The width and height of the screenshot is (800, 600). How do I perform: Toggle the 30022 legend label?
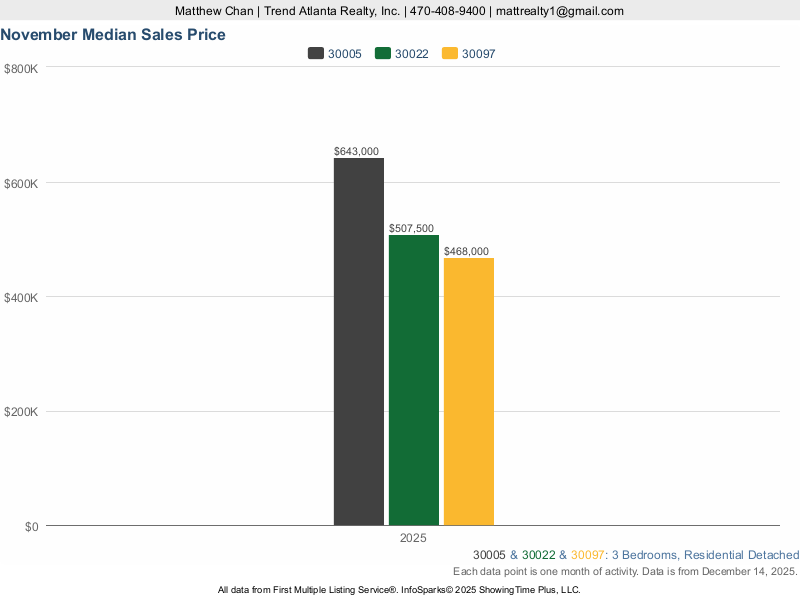pos(412,54)
